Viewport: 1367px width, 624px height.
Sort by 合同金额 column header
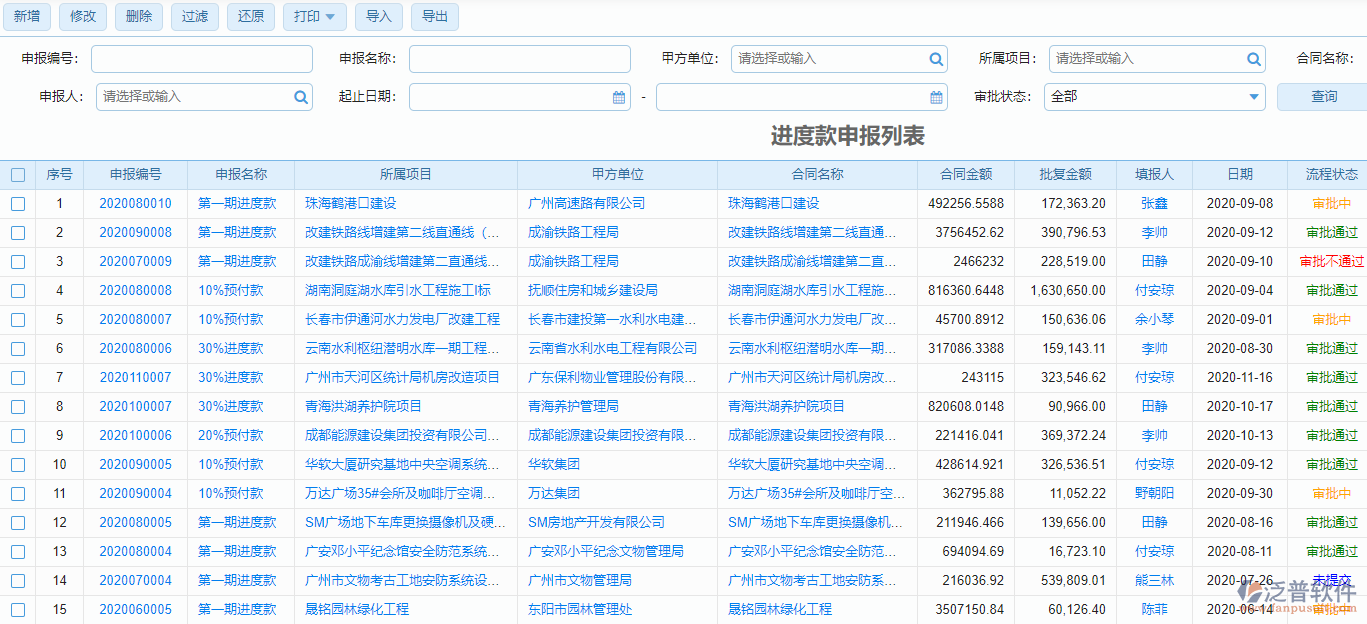[966, 175]
